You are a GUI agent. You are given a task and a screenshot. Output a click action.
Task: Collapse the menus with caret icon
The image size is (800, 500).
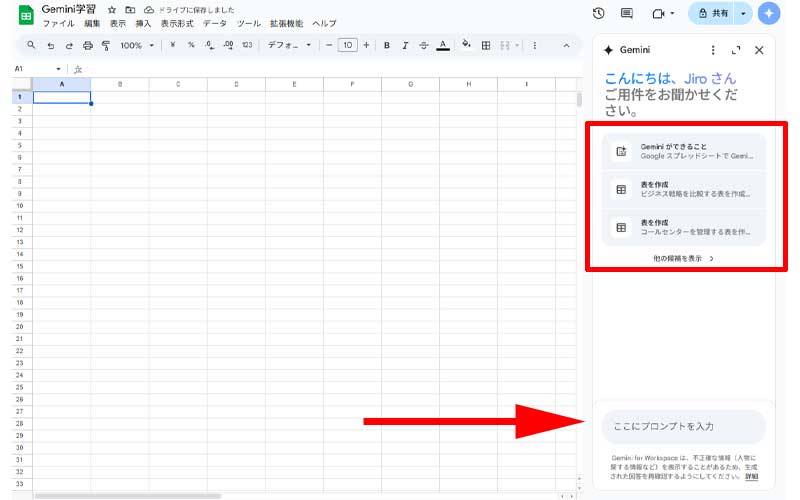pos(566,45)
